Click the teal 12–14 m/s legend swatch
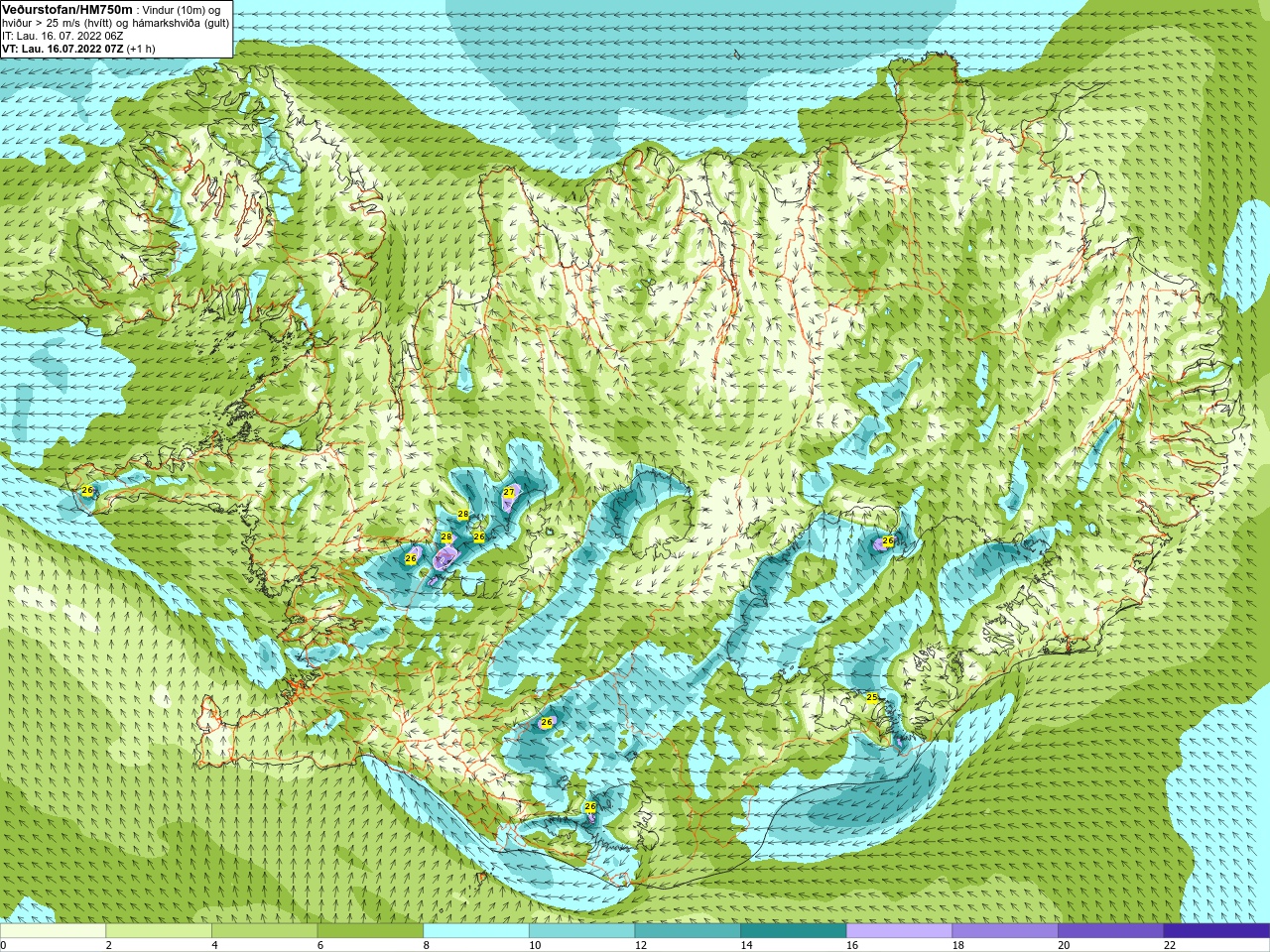Image resolution: width=1270 pixels, height=952 pixels. pos(688,931)
